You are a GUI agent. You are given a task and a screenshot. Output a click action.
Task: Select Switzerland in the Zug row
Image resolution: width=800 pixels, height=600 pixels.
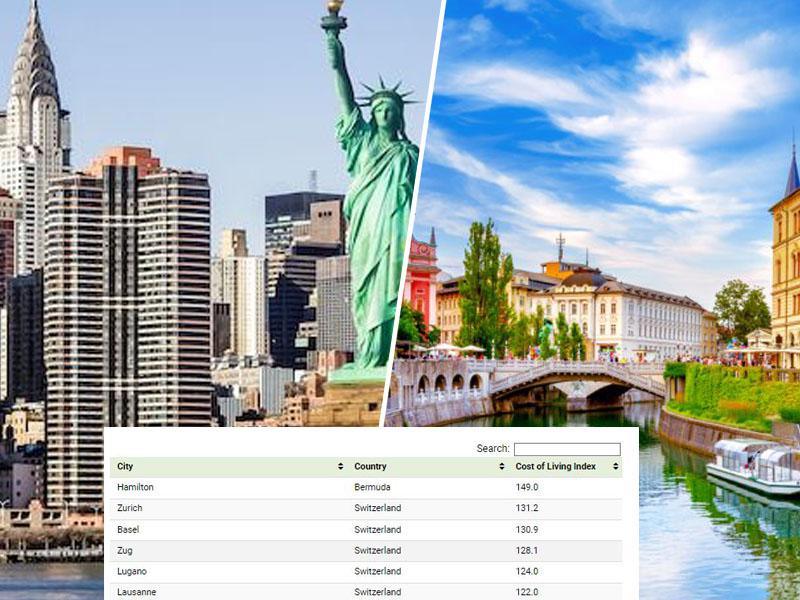tap(378, 551)
